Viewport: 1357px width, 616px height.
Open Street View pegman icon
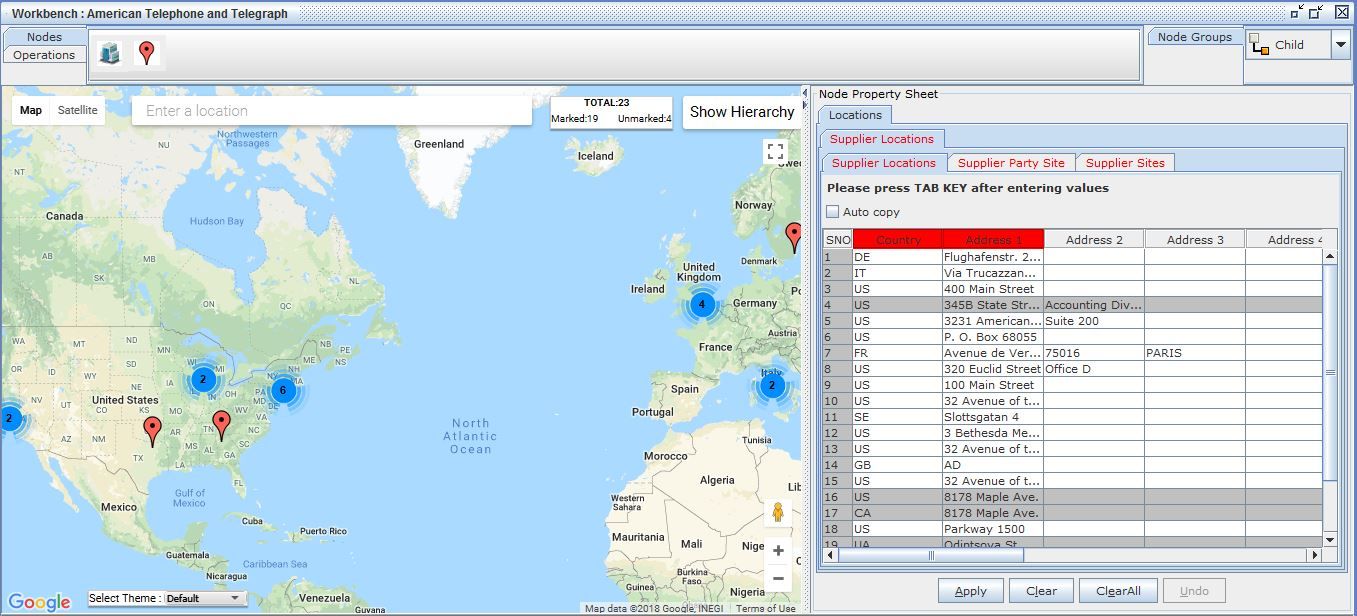point(777,512)
